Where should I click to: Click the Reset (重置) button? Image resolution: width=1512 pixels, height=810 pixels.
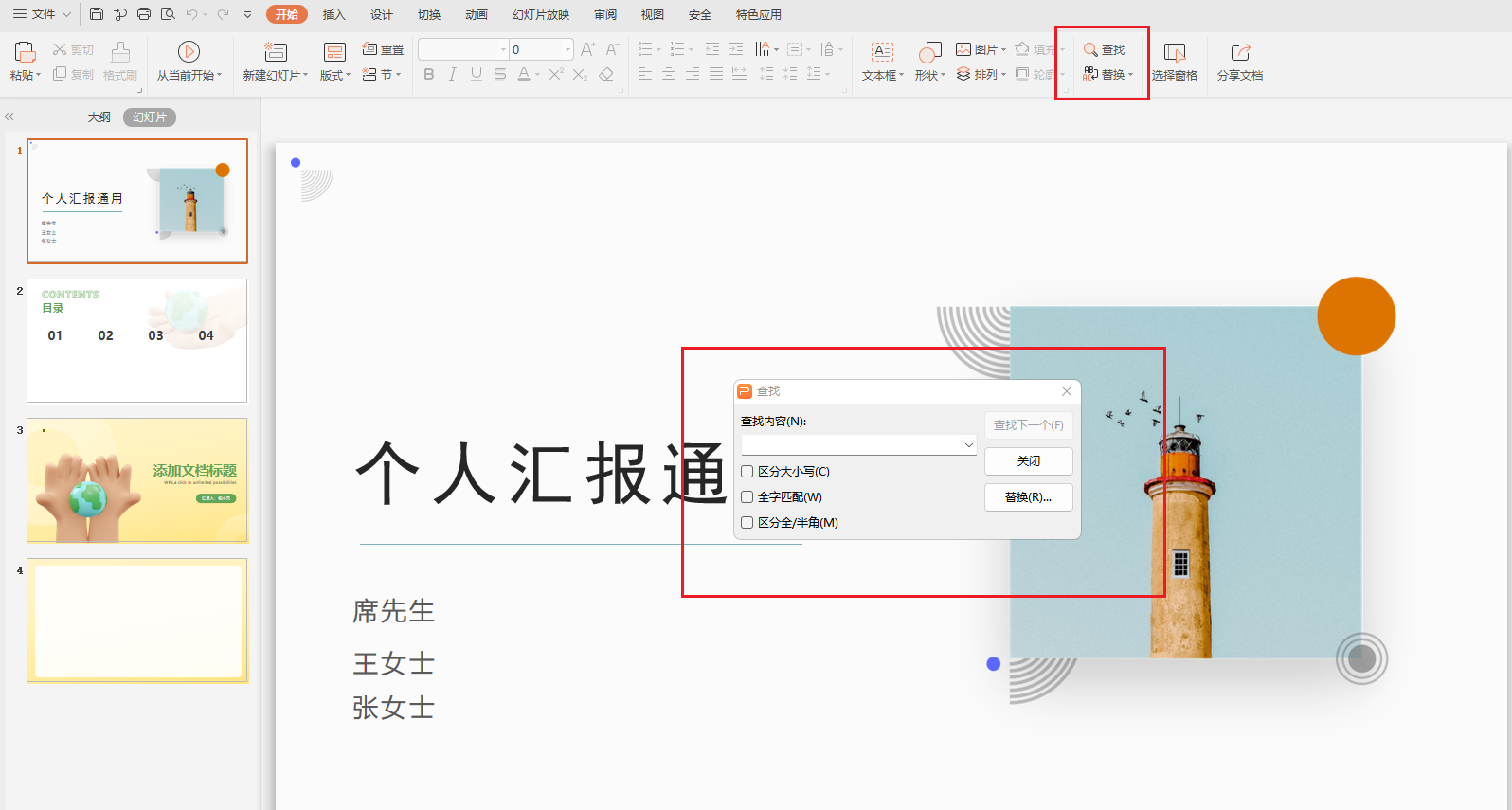pos(383,49)
